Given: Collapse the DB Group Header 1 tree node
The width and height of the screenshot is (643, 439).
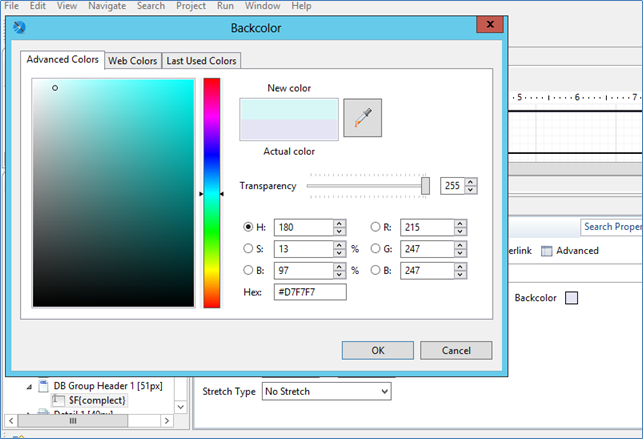Looking at the screenshot, I should [29, 387].
